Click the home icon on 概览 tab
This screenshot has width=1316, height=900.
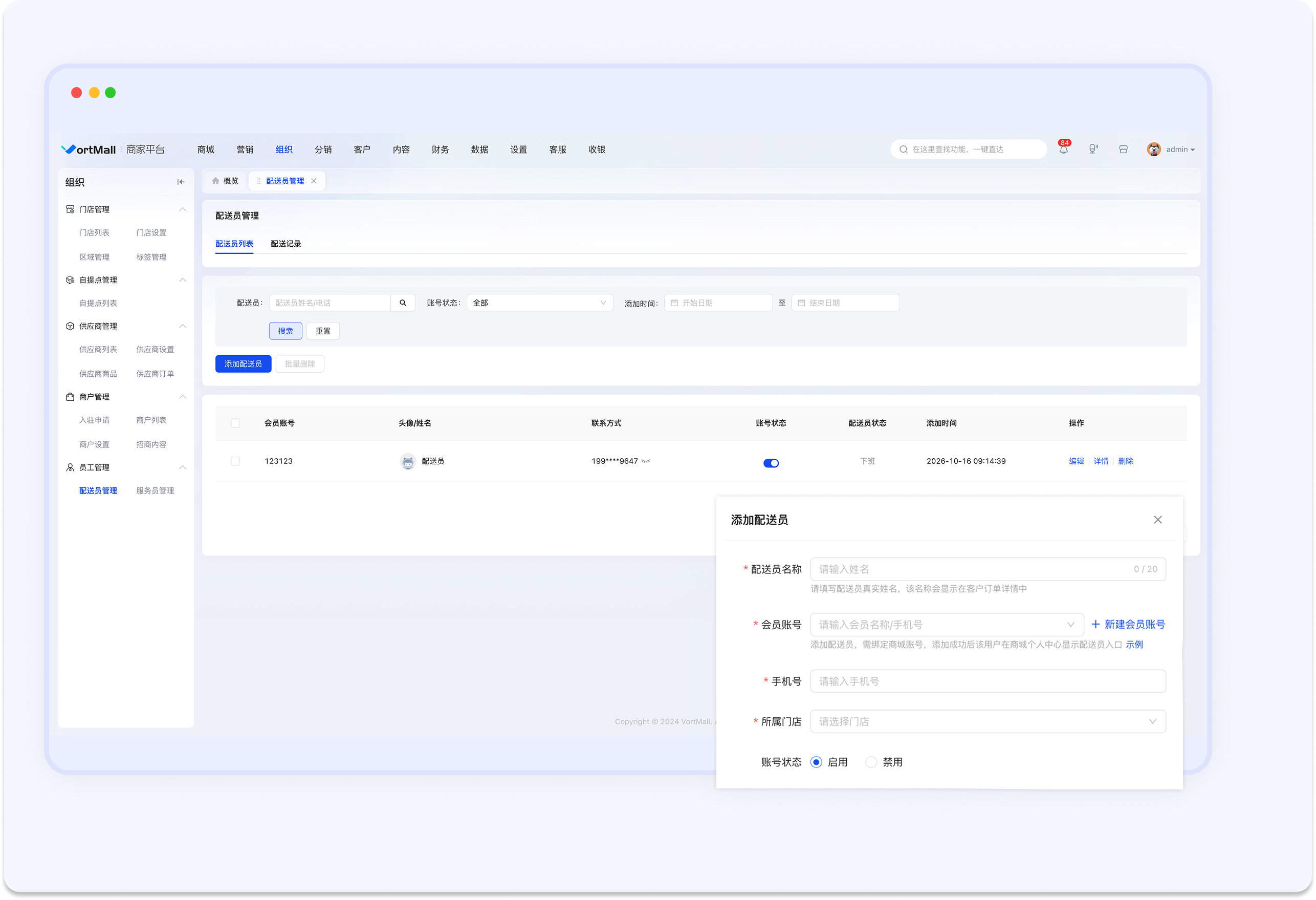point(215,181)
